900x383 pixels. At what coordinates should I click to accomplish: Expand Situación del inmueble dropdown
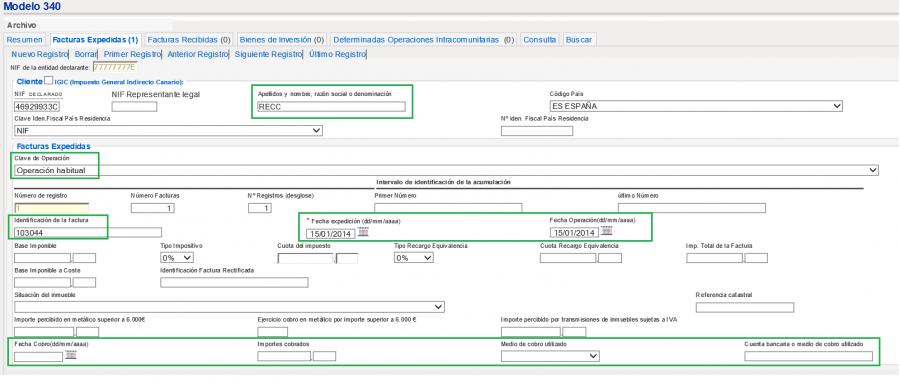pos(229,307)
